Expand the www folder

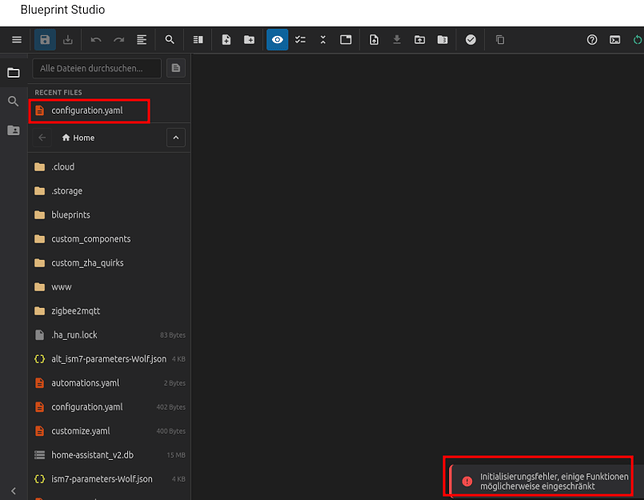(109, 287)
